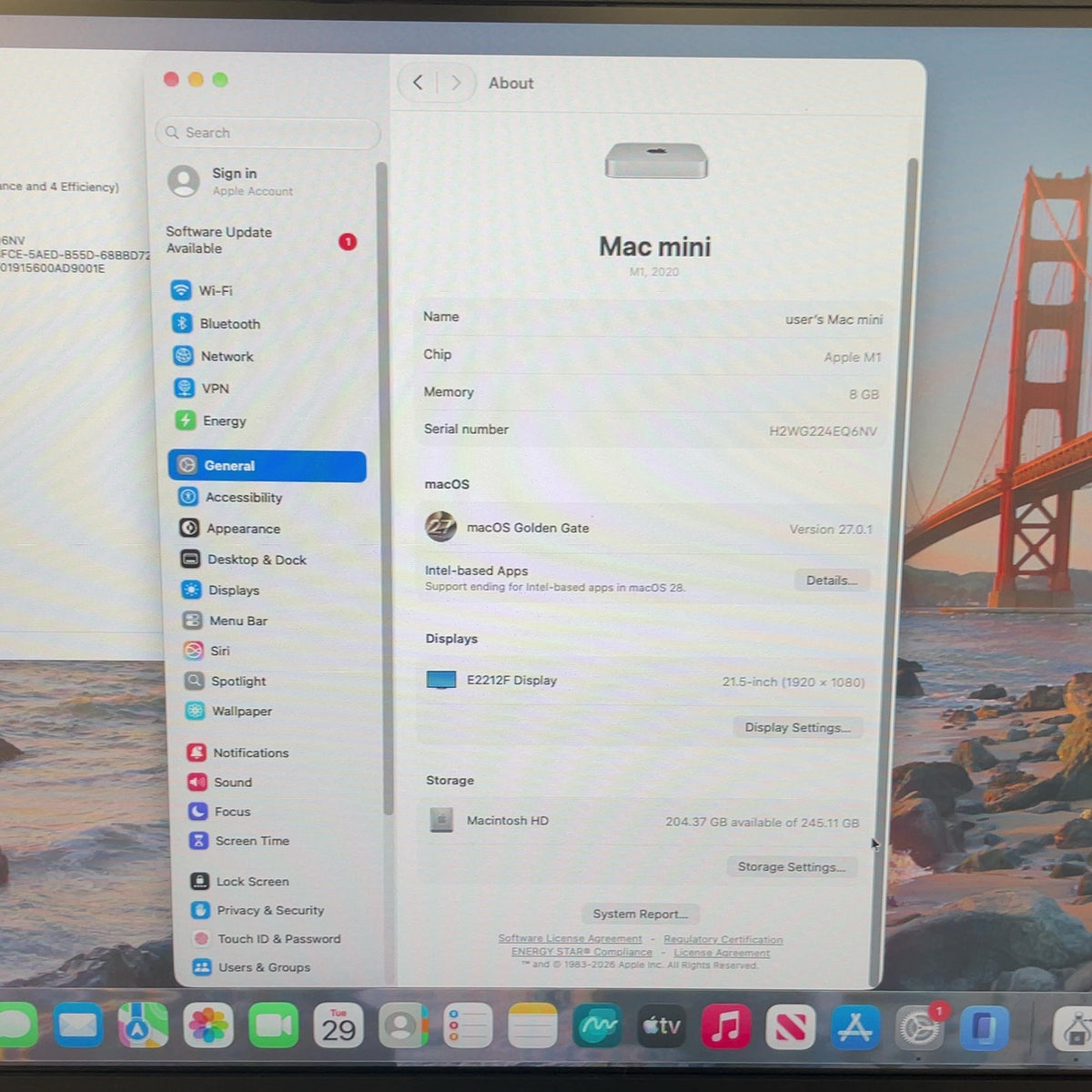
Task: Open Display Settings button
Action: pos(797,727)
